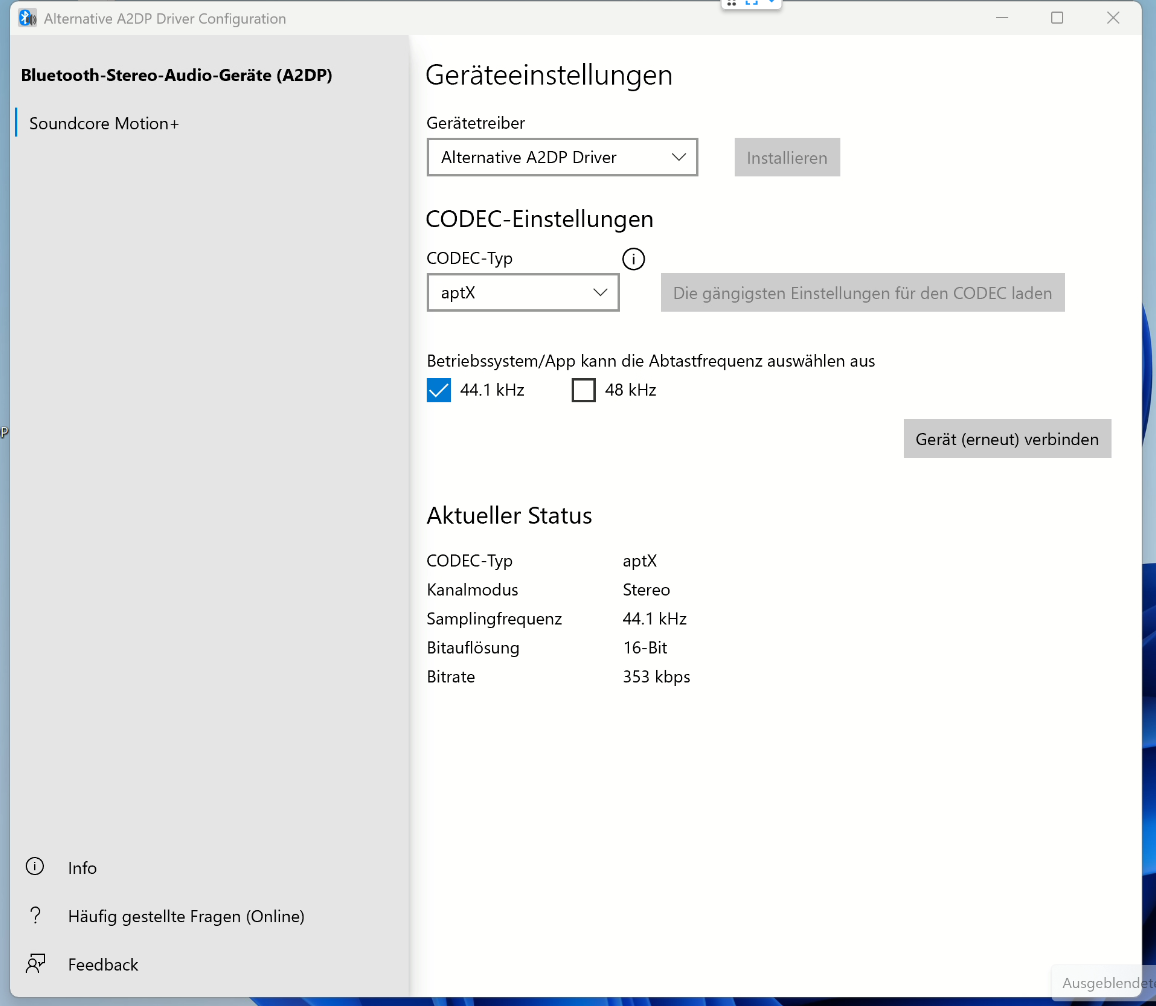Open the Gerätetreiber dropdown

click(x=562, y=157)
